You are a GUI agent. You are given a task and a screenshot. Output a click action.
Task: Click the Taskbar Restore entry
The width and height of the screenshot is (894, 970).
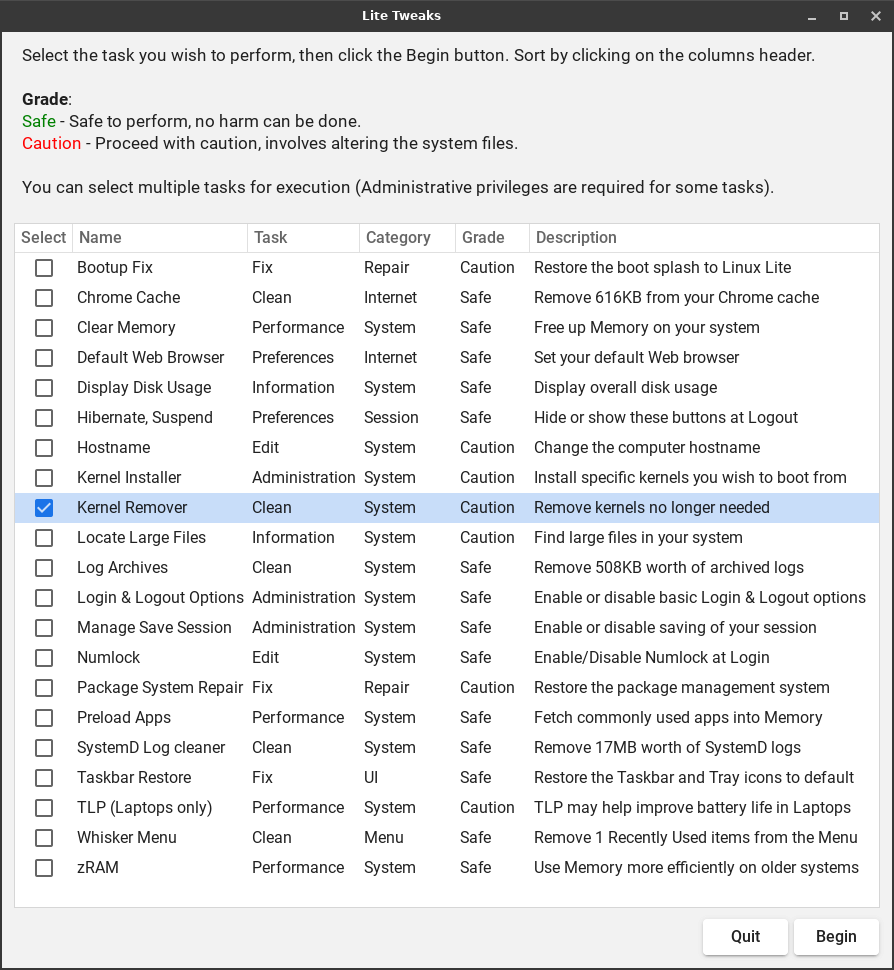coord(134,778)
